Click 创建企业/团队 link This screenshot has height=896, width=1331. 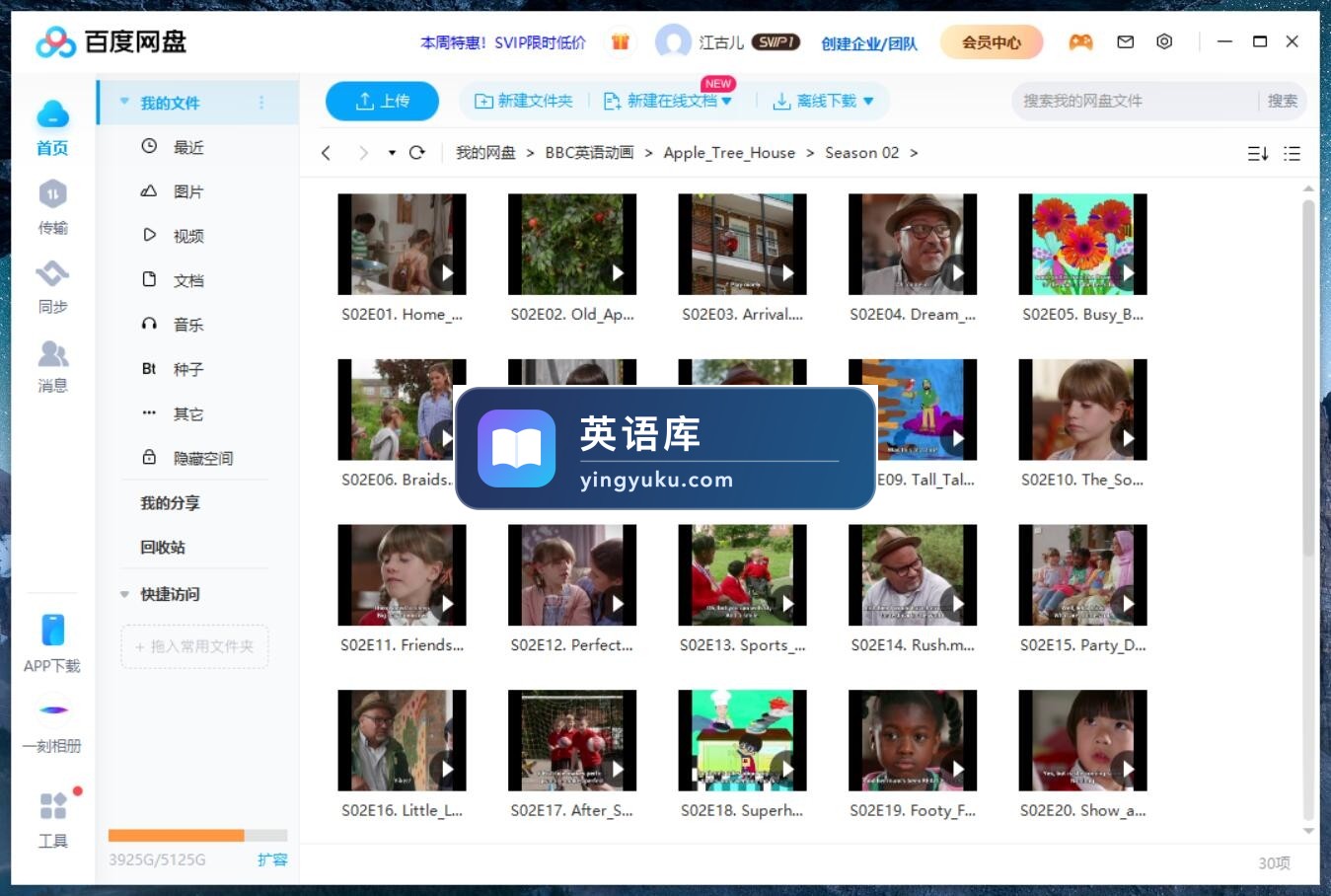(868, 43)
